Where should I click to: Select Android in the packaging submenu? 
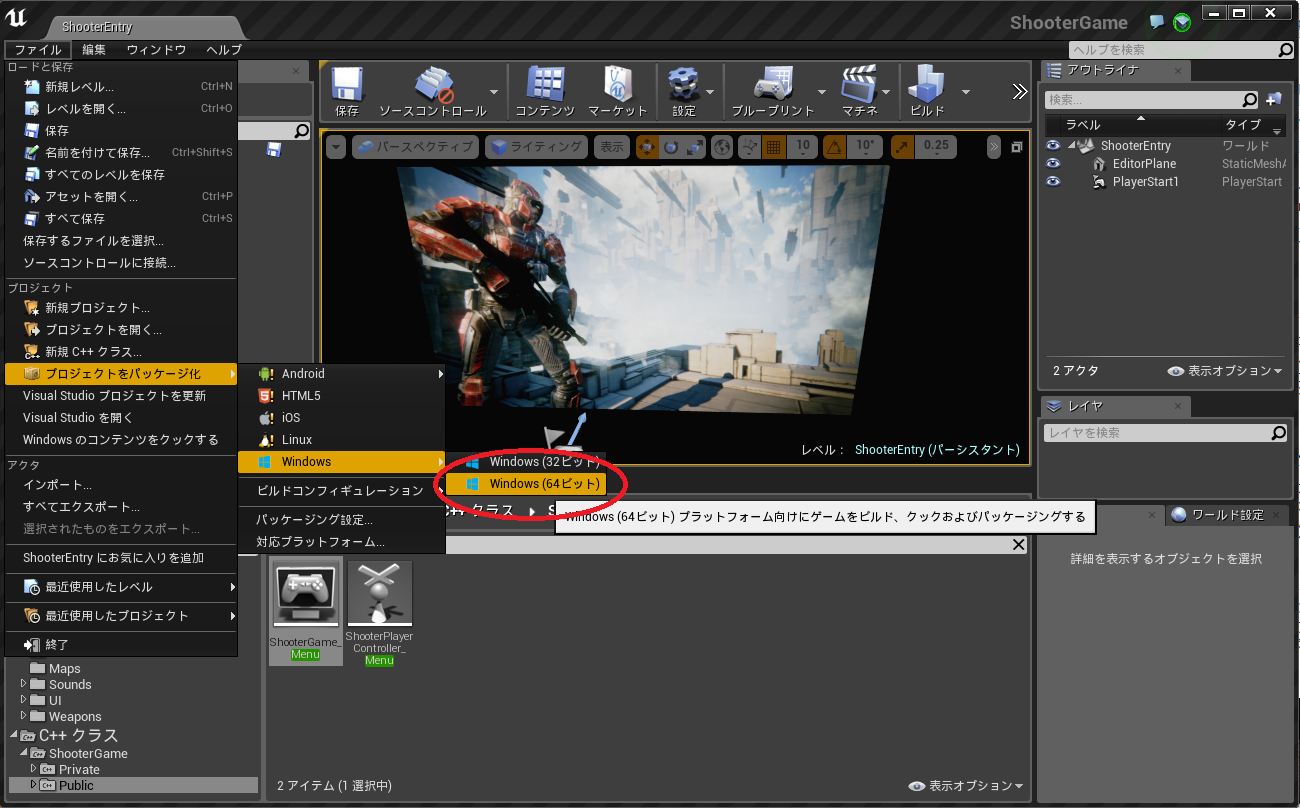pyautogui.click(x=341, y=374)
